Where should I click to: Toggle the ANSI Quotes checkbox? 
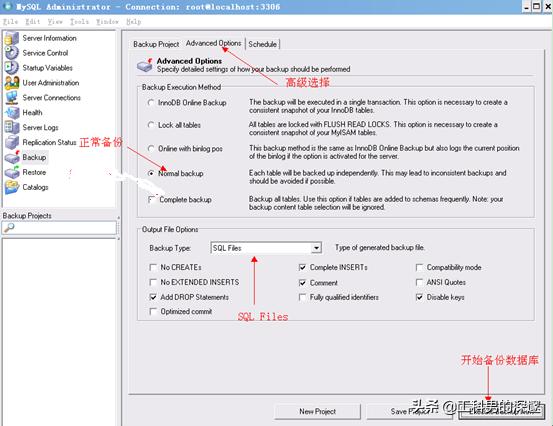tap(419, 282)
